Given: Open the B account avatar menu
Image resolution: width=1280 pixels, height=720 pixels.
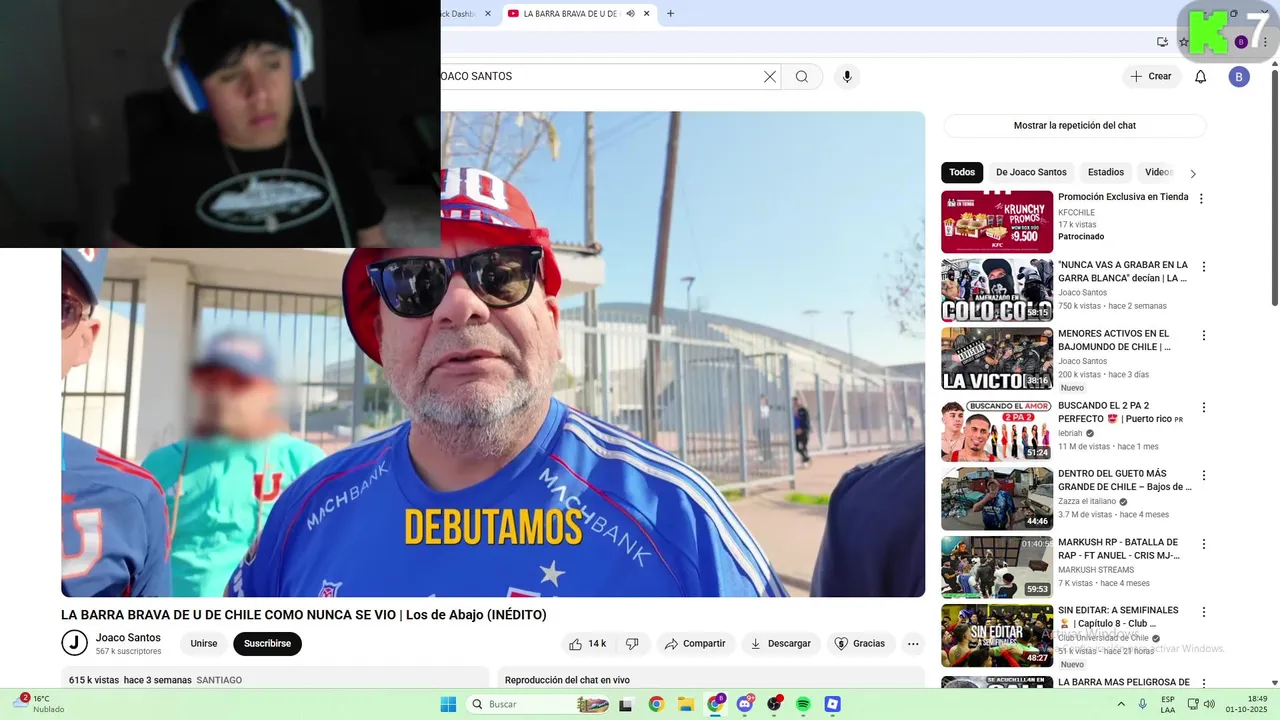Looking at the screenshot, I should tap(1239, 77).
